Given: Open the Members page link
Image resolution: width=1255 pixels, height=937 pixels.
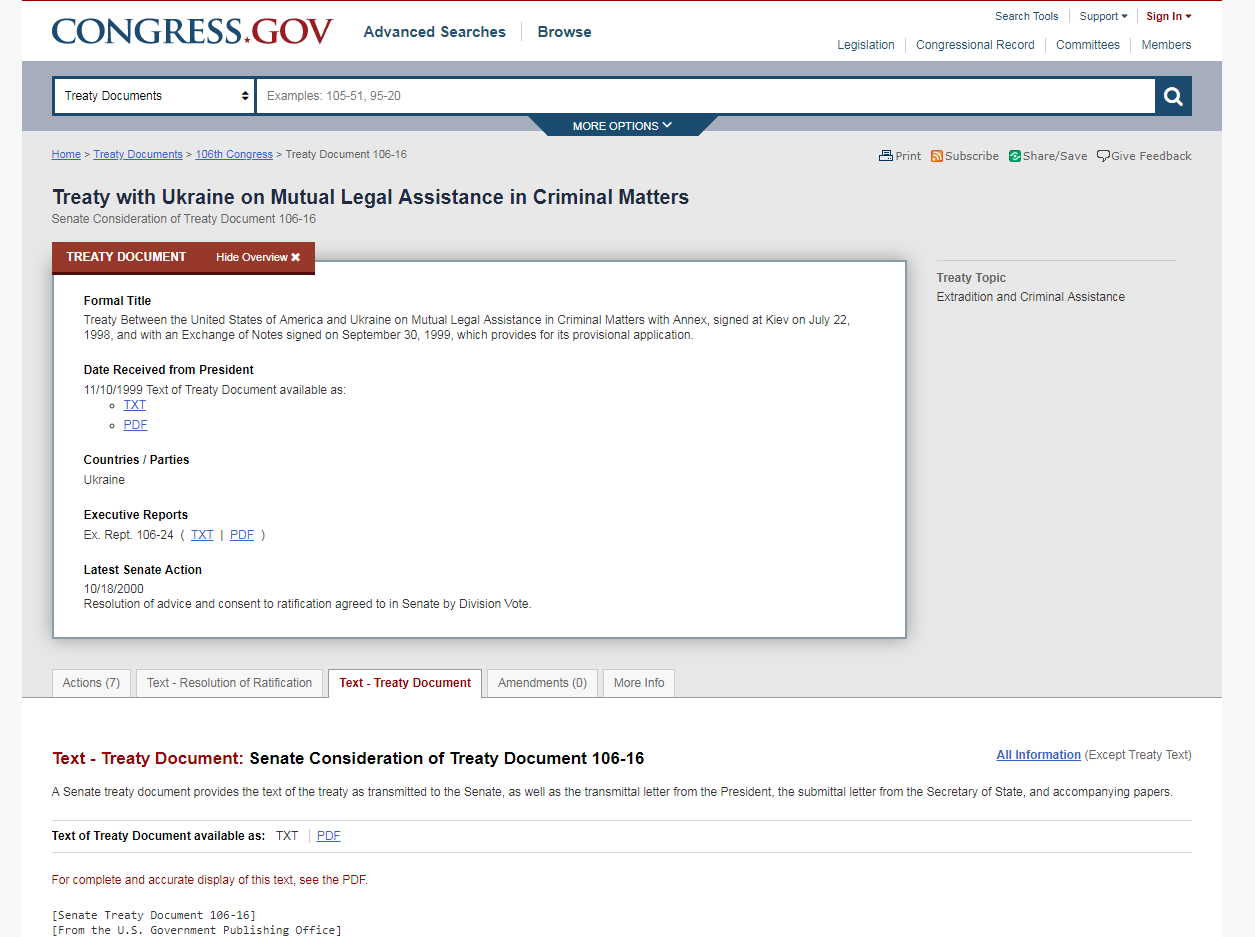Looking at the screenshot, I should [1166, 45].
